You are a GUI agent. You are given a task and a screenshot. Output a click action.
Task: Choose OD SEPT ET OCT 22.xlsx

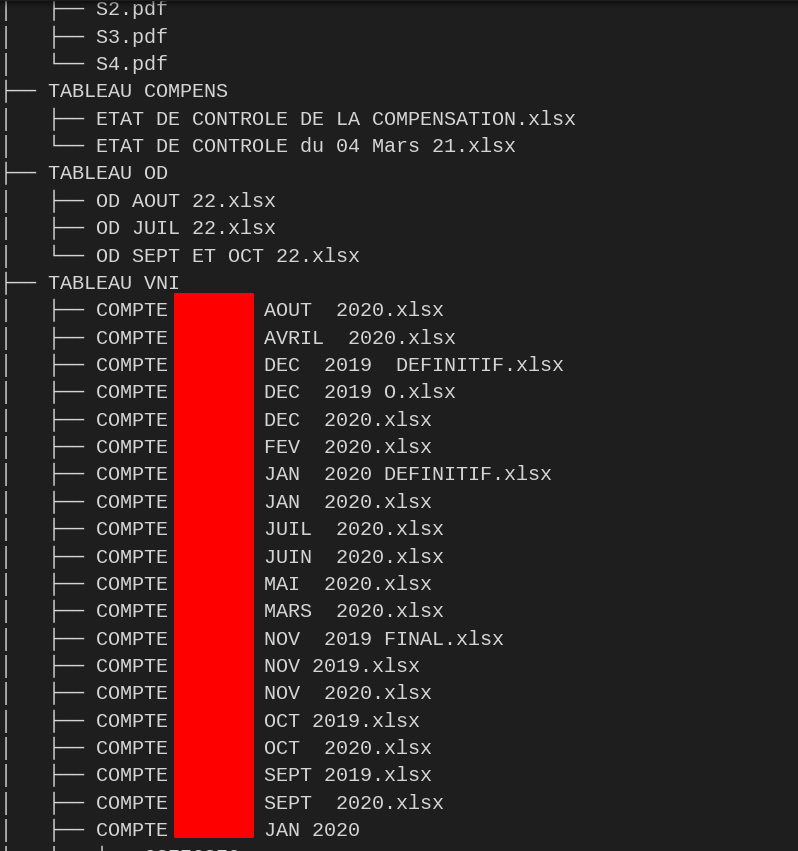227,256
